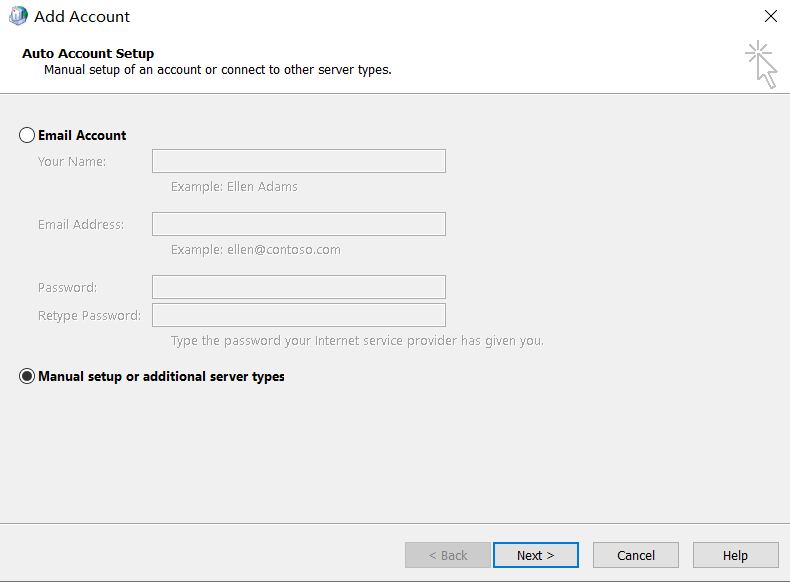790x582 pixels.
Task: Click the < Back button
Action: [x=447, y=555]
